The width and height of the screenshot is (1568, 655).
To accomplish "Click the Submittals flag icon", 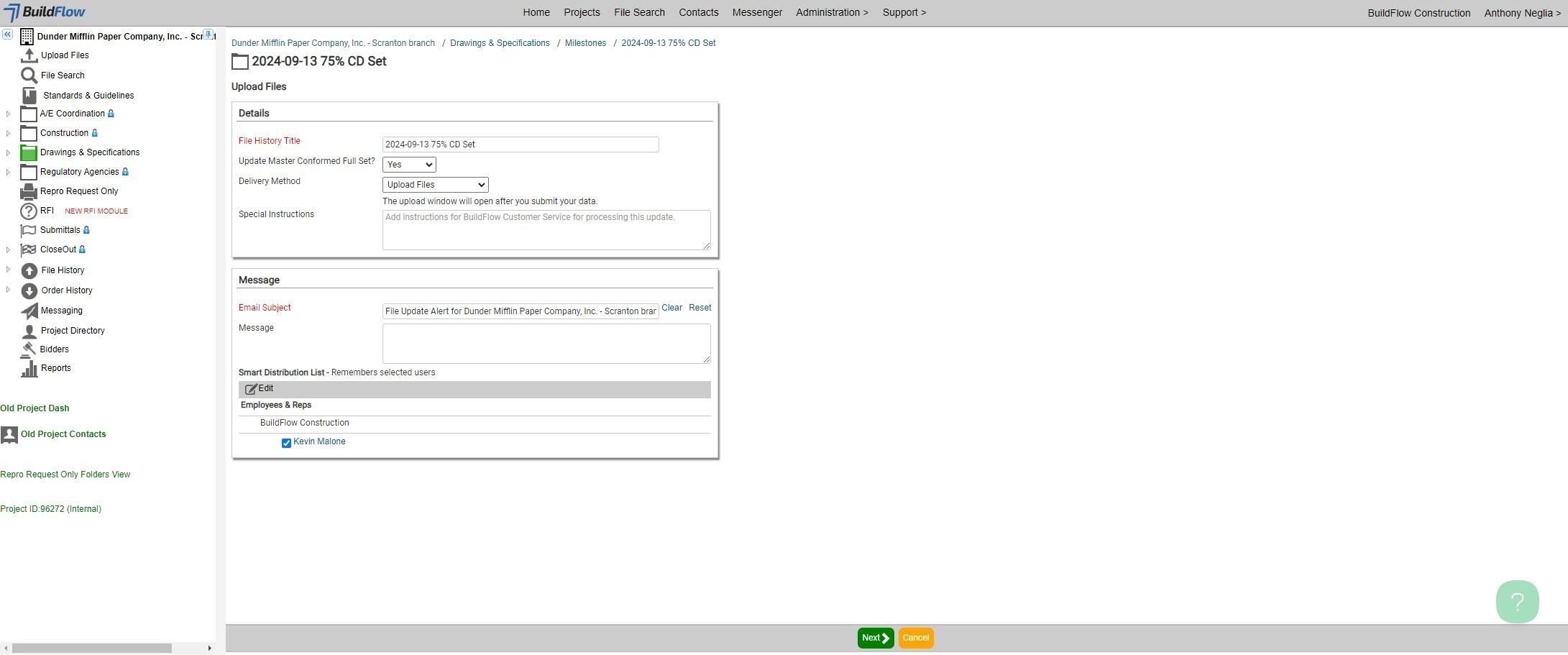I will coord(29,231).
